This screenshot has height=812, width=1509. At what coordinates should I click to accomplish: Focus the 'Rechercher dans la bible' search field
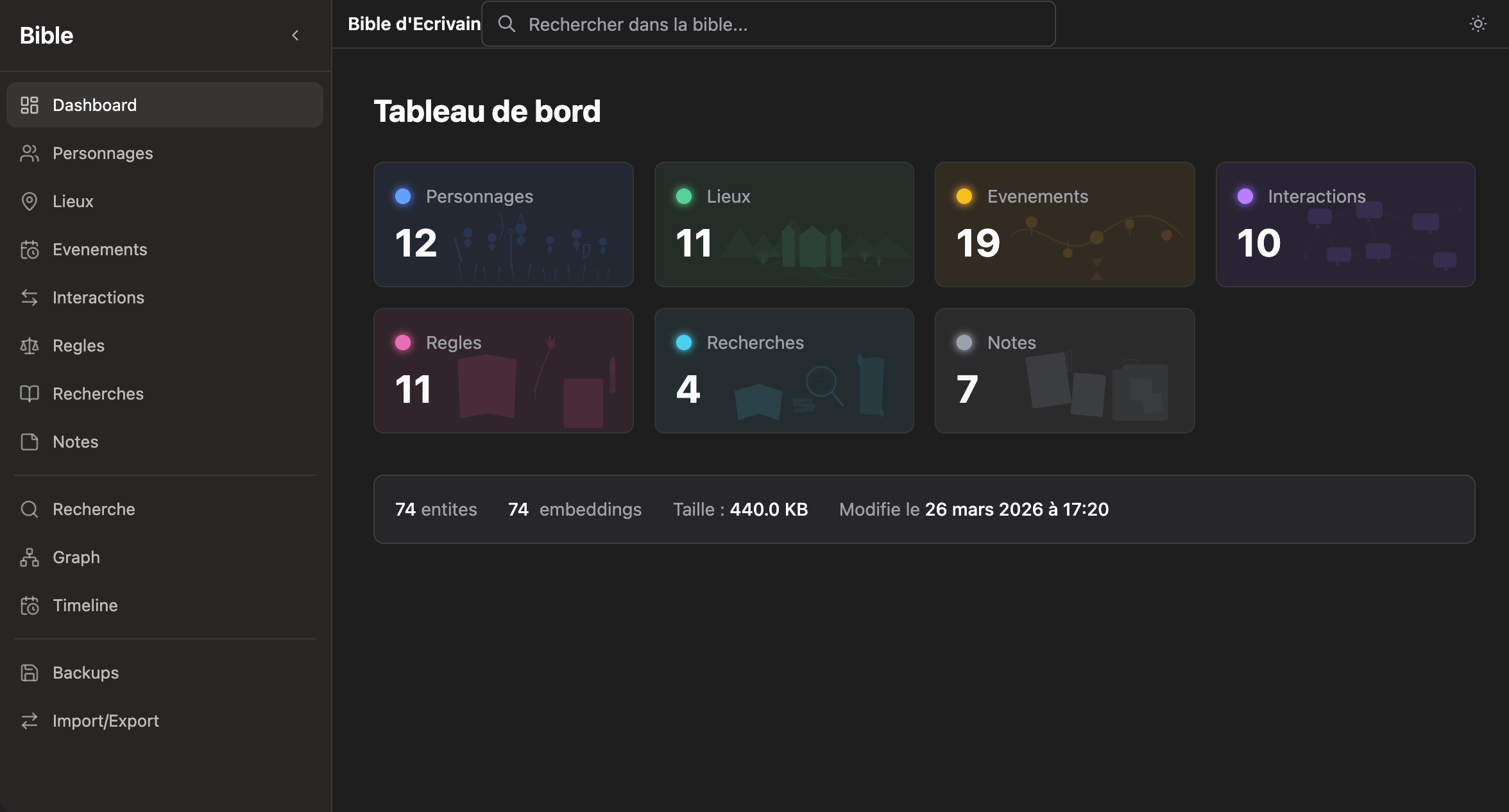point(769,24)
